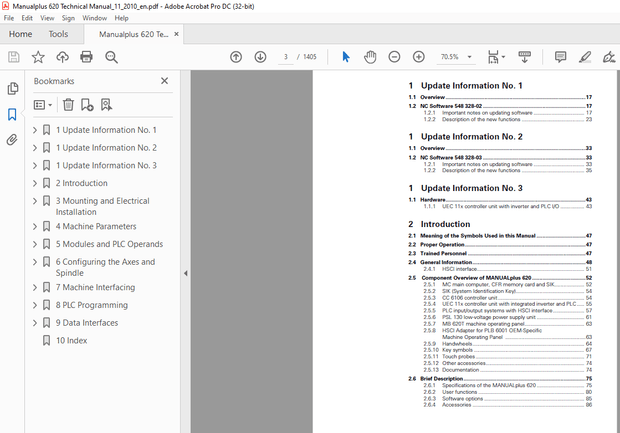Open page display options dropdown arrow
The image size is (620, 433).
point(503,57)
